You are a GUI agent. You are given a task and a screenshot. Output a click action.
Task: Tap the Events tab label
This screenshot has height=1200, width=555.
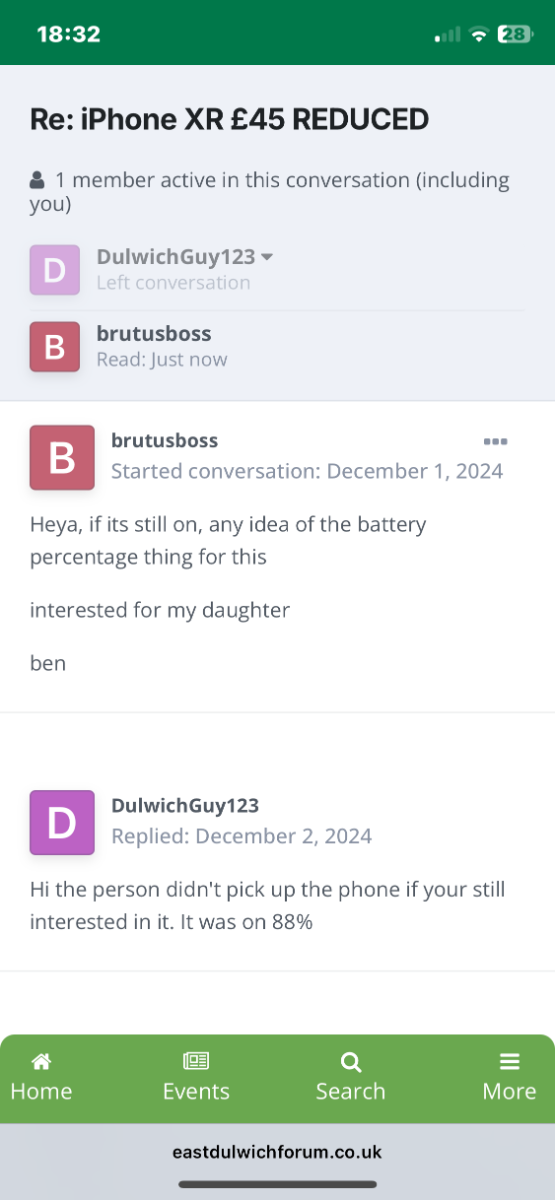[x=196, y=1091]
